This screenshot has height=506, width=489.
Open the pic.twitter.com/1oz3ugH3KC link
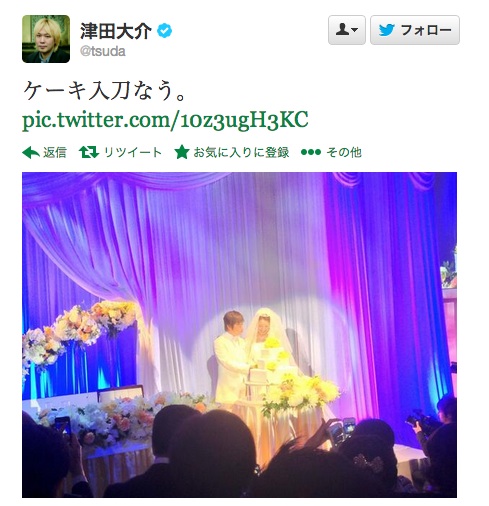coord(165,120)
